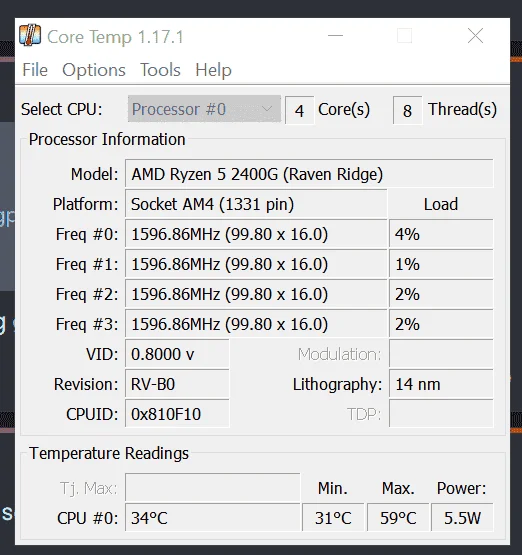Click the CPUID value 0x810F10
522x555 pixels.
click(x=177, y=414)
